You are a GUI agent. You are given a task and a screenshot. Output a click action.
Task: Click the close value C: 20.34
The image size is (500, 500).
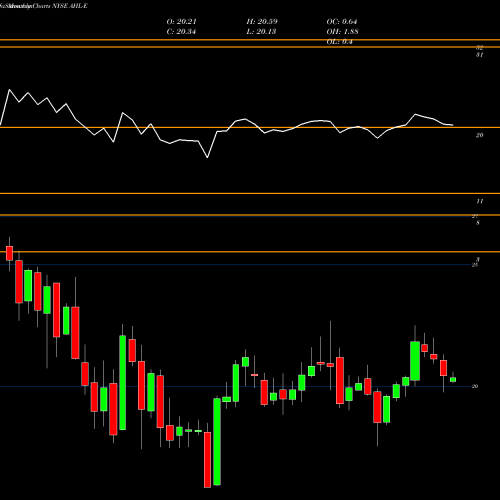[x=181, y=32]
